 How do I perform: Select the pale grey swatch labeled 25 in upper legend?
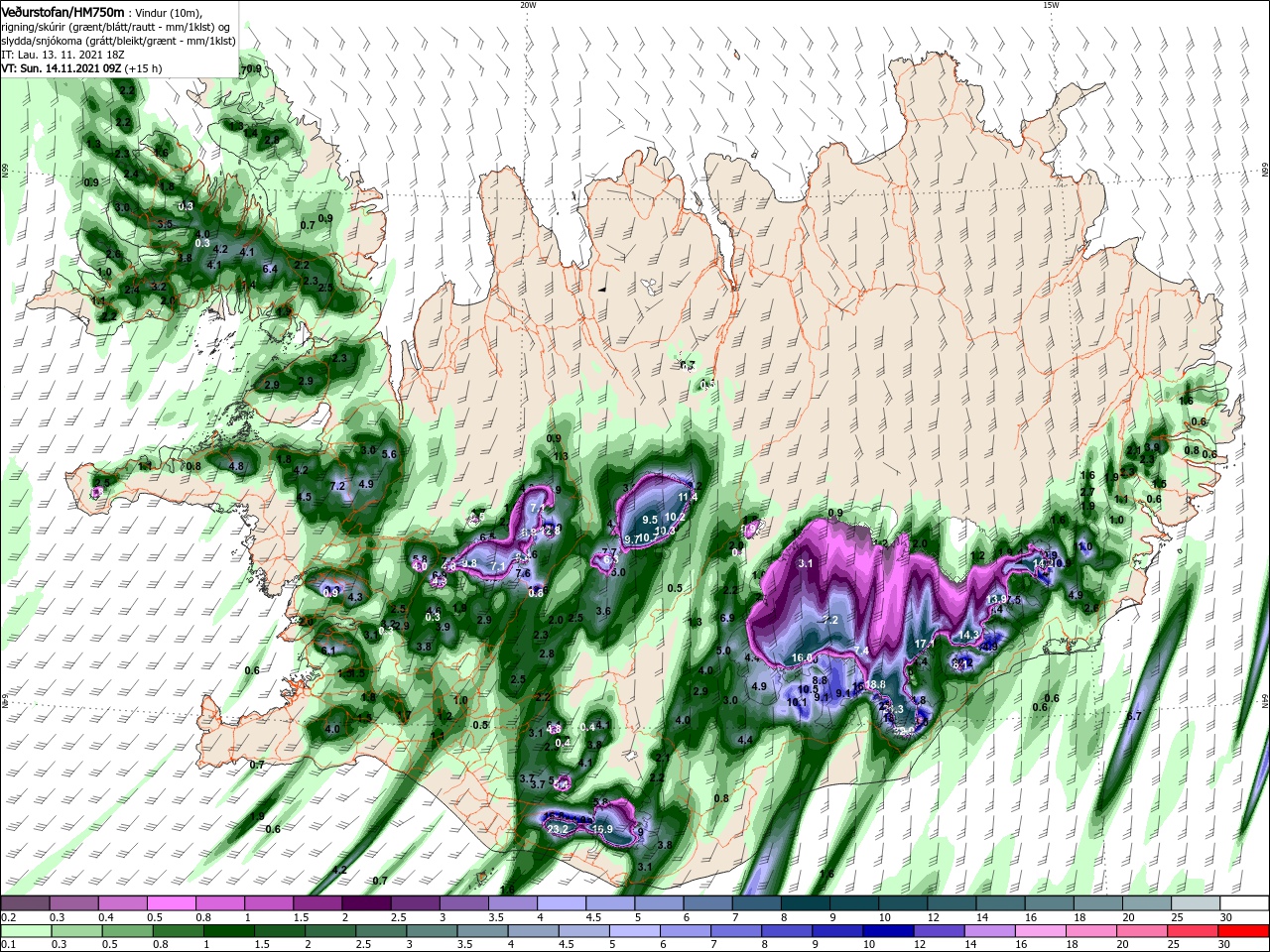1197,902
